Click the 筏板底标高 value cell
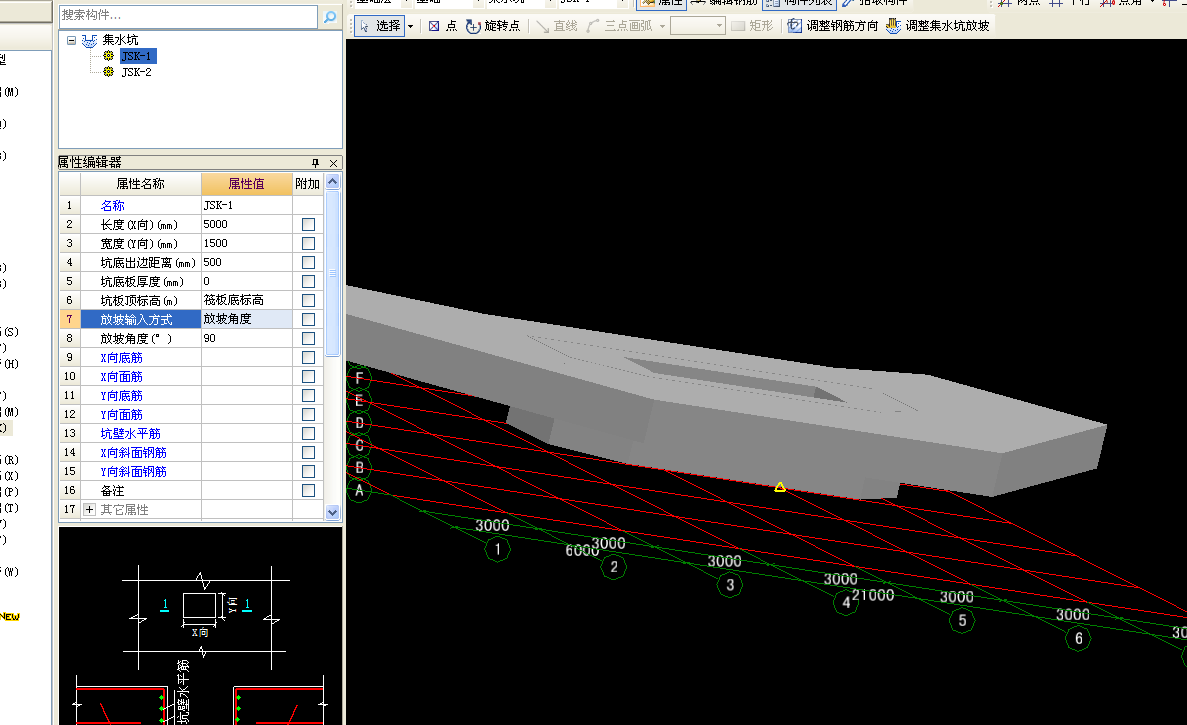1187x725 pixels. (x=247, y=300)
